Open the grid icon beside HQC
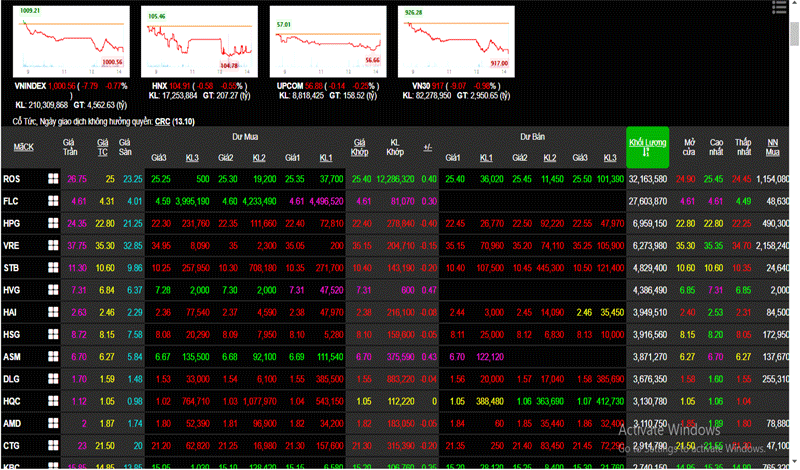The height and width of the screenshot is (470, 800). point(53,401)
